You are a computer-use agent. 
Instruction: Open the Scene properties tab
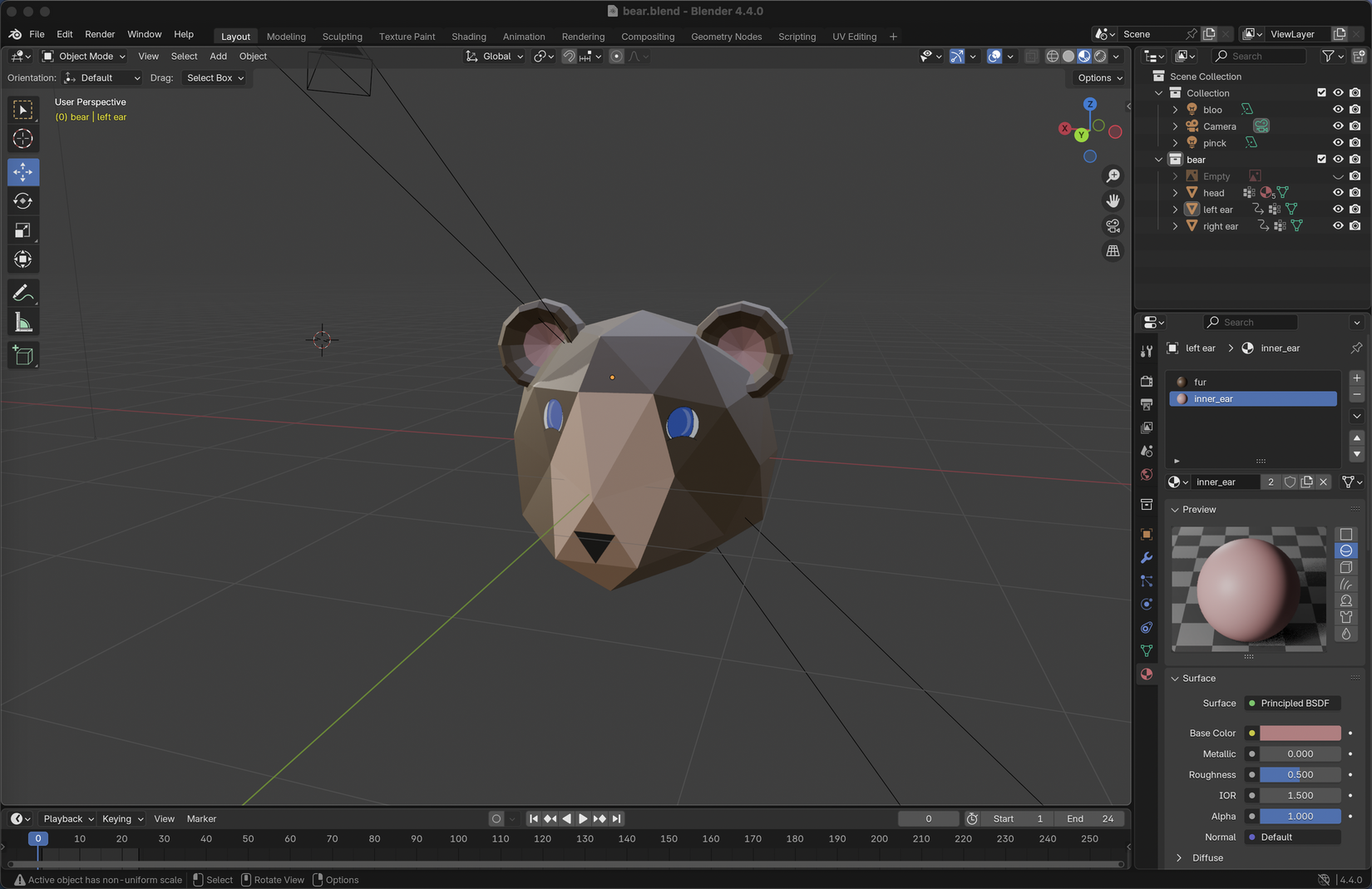(x=1147, y=451)
